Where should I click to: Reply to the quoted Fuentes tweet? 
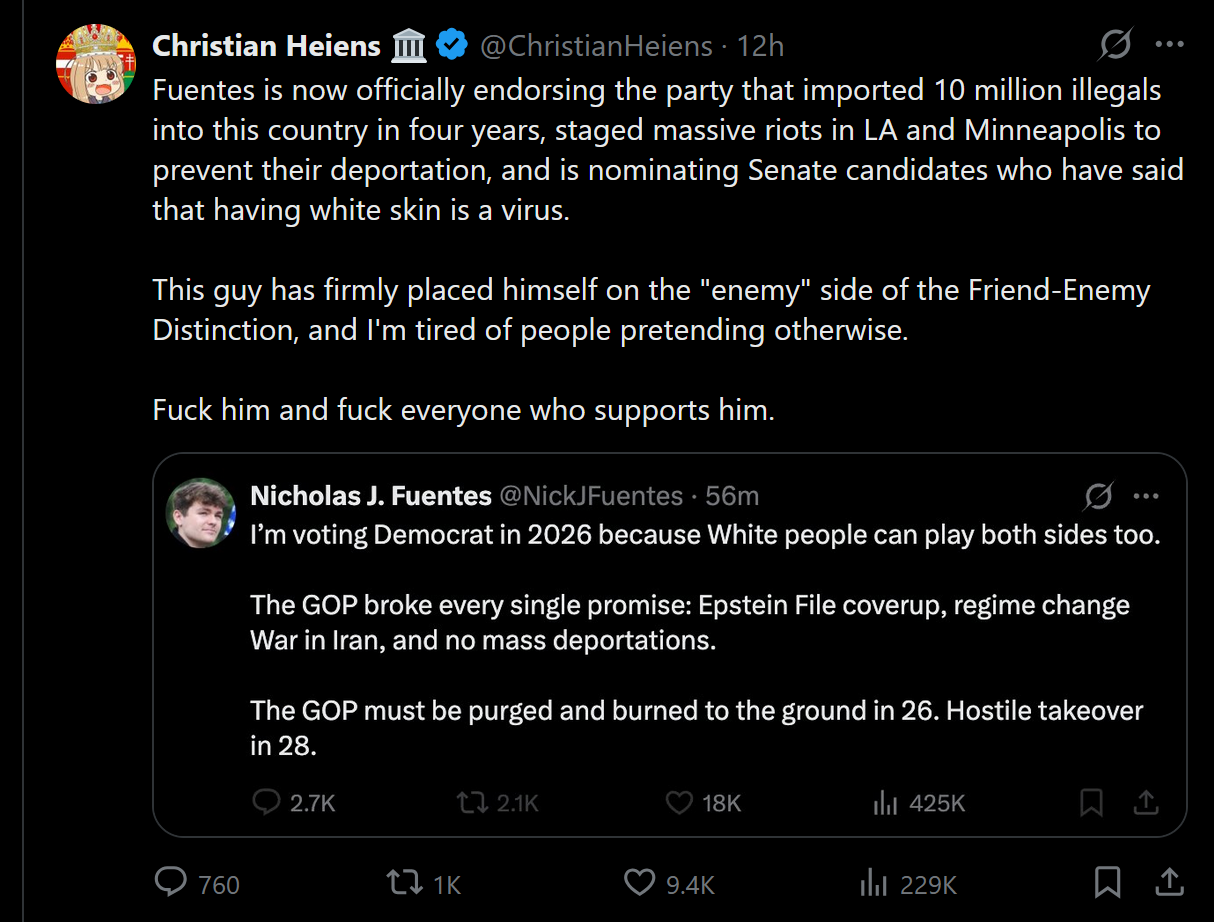point(267,802)
